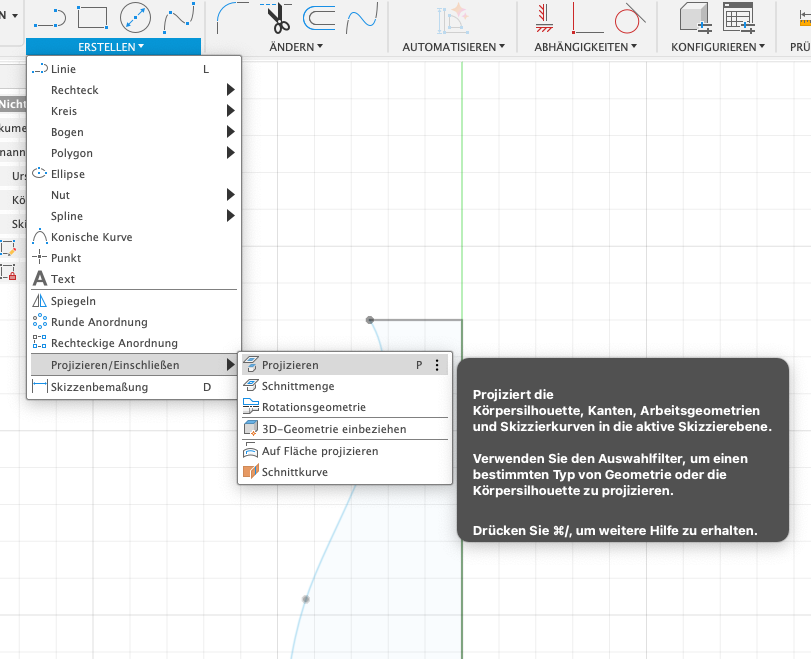
Task: Select Schnittmenge menu entry
Action: (297, 386)
